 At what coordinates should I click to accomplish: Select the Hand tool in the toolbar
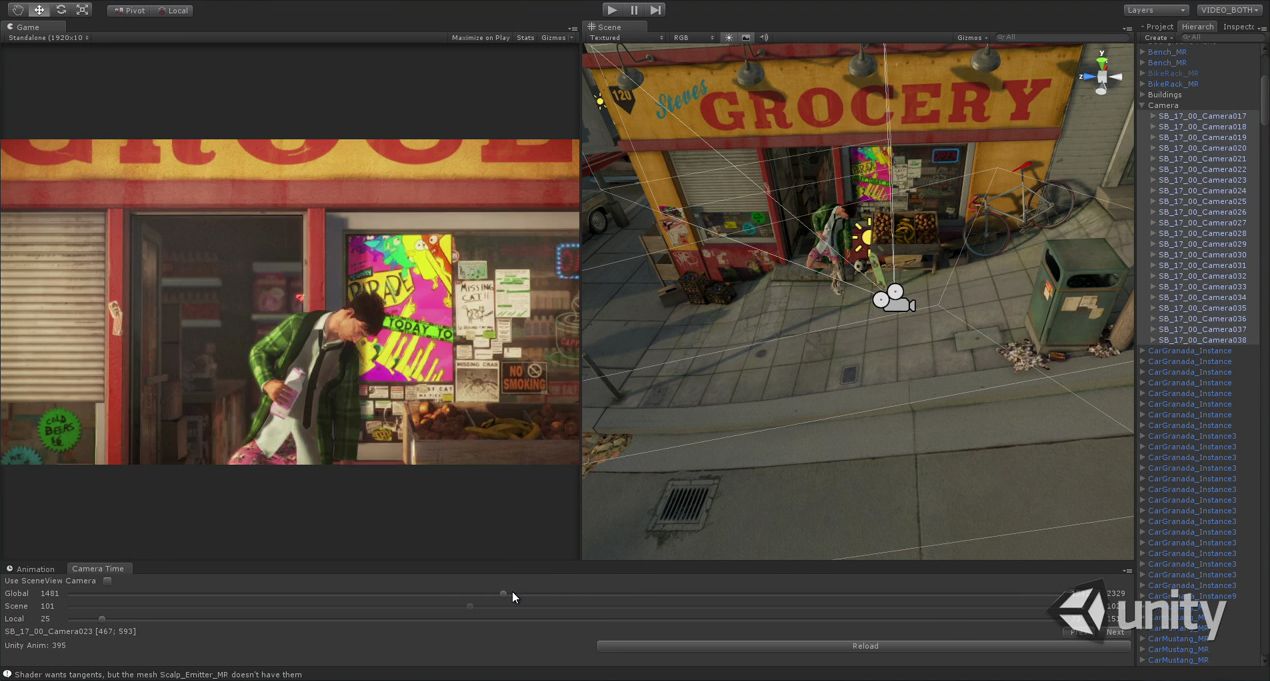17,10
